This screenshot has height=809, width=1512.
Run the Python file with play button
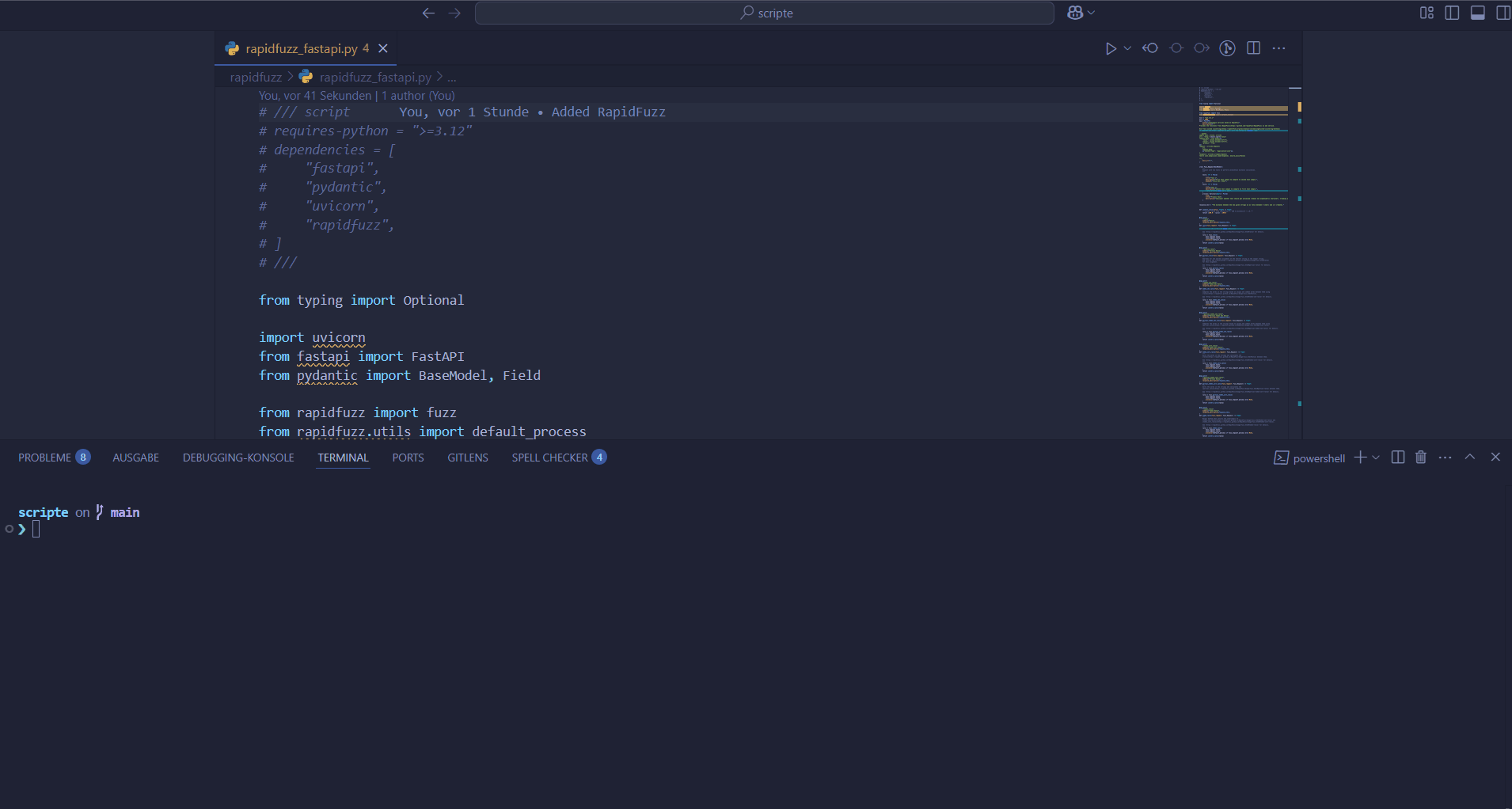point(1110,49)
